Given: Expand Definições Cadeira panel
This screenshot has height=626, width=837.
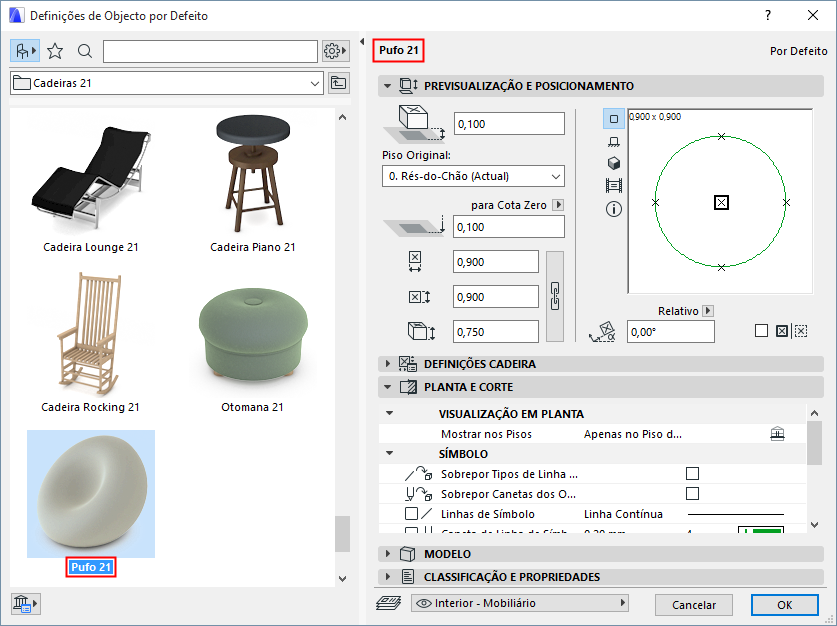Looking at the screenshot, I should pos(388,364).
